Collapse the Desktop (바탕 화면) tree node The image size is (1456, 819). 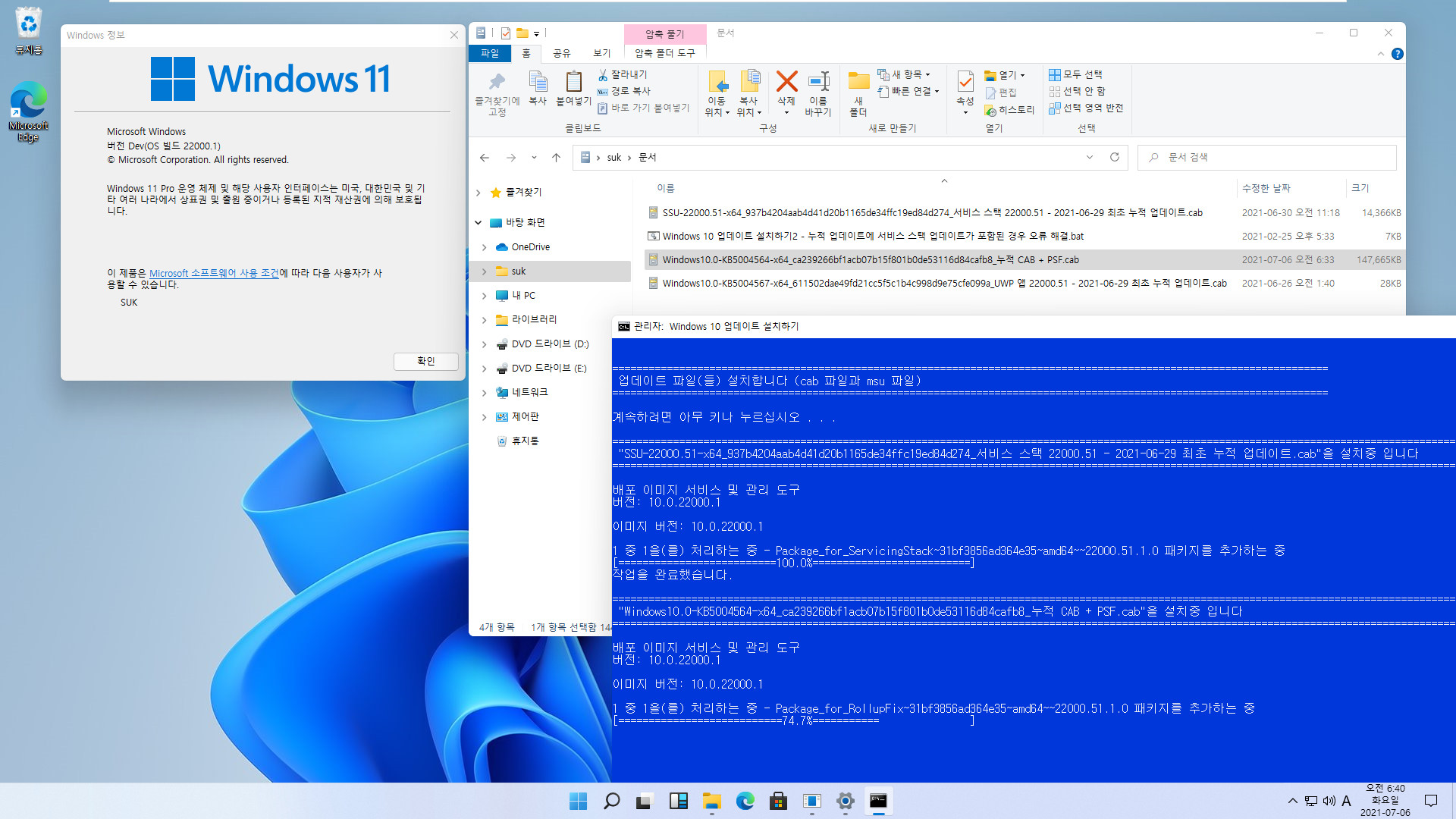tap(479, 223)
